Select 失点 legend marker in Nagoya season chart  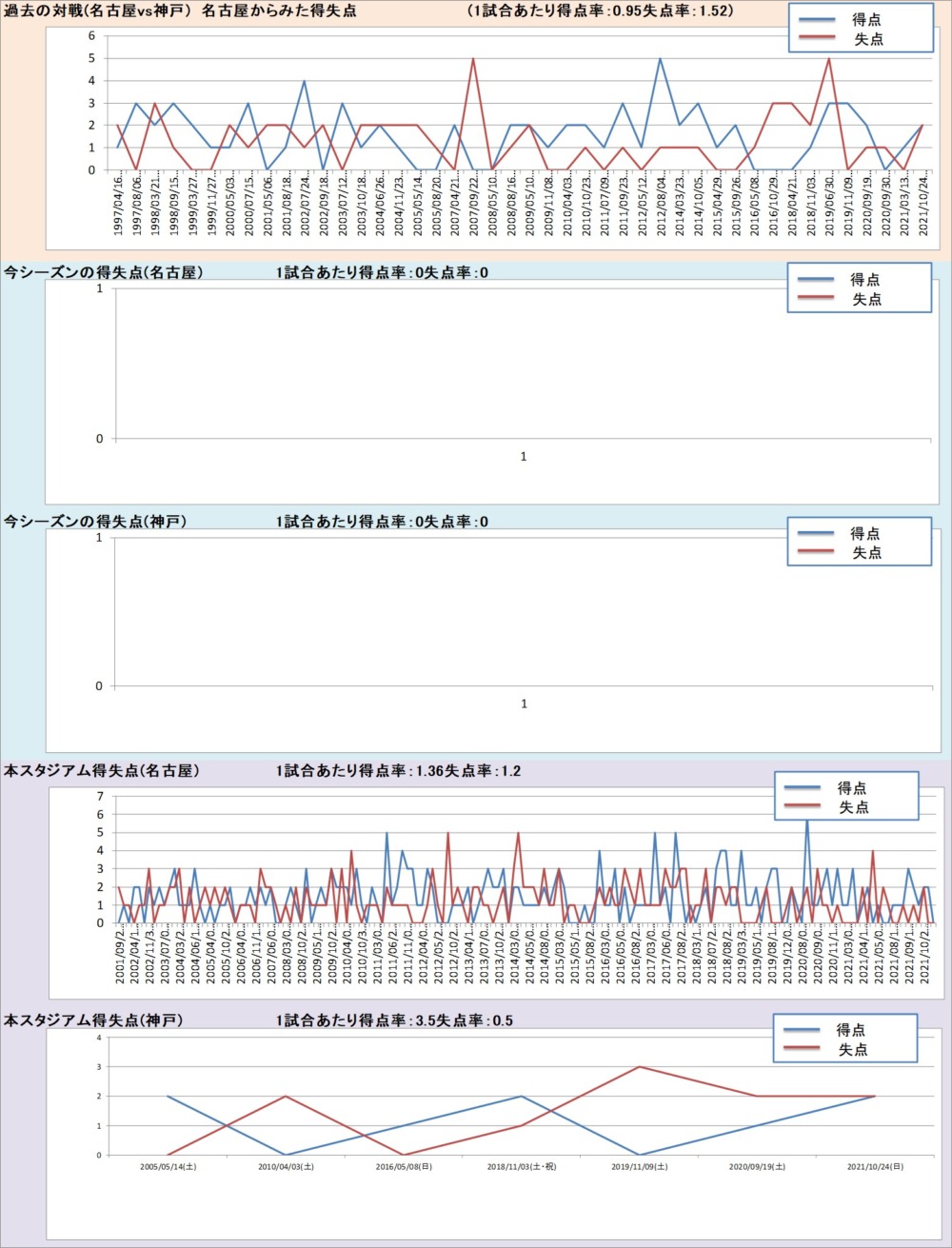click(x=815, y=299)
